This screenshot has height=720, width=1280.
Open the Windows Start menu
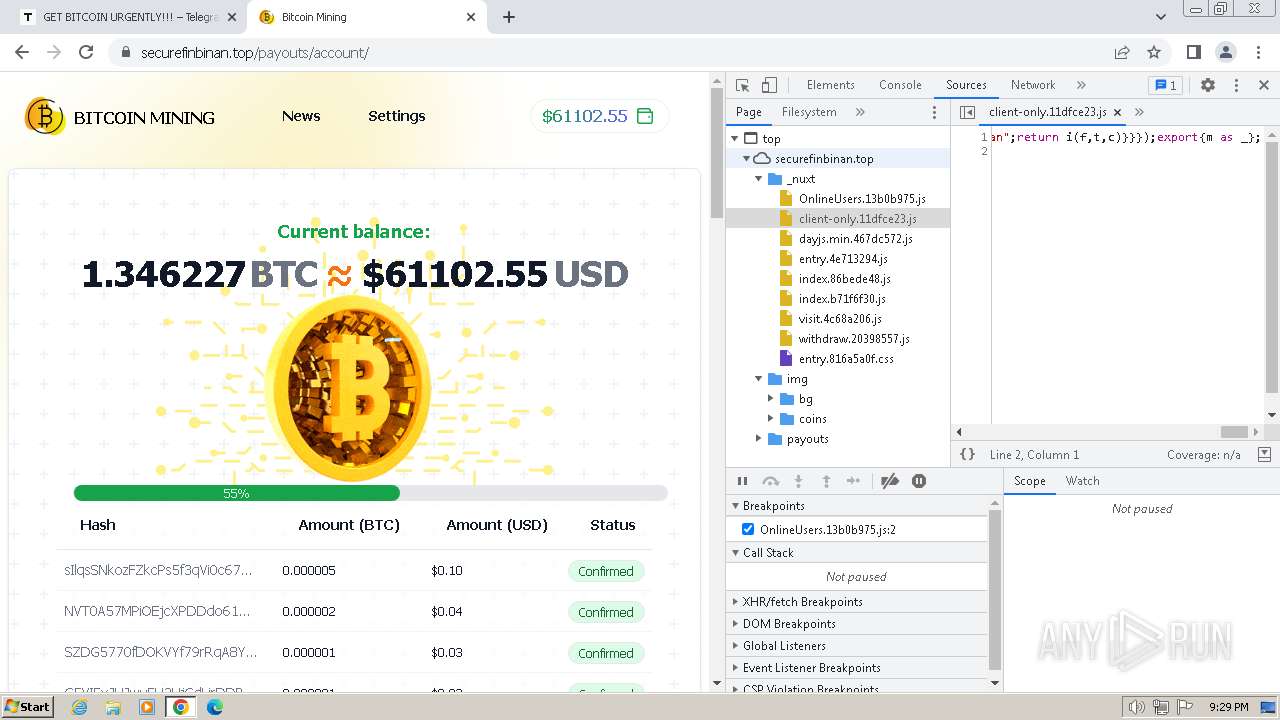point(28,706)
